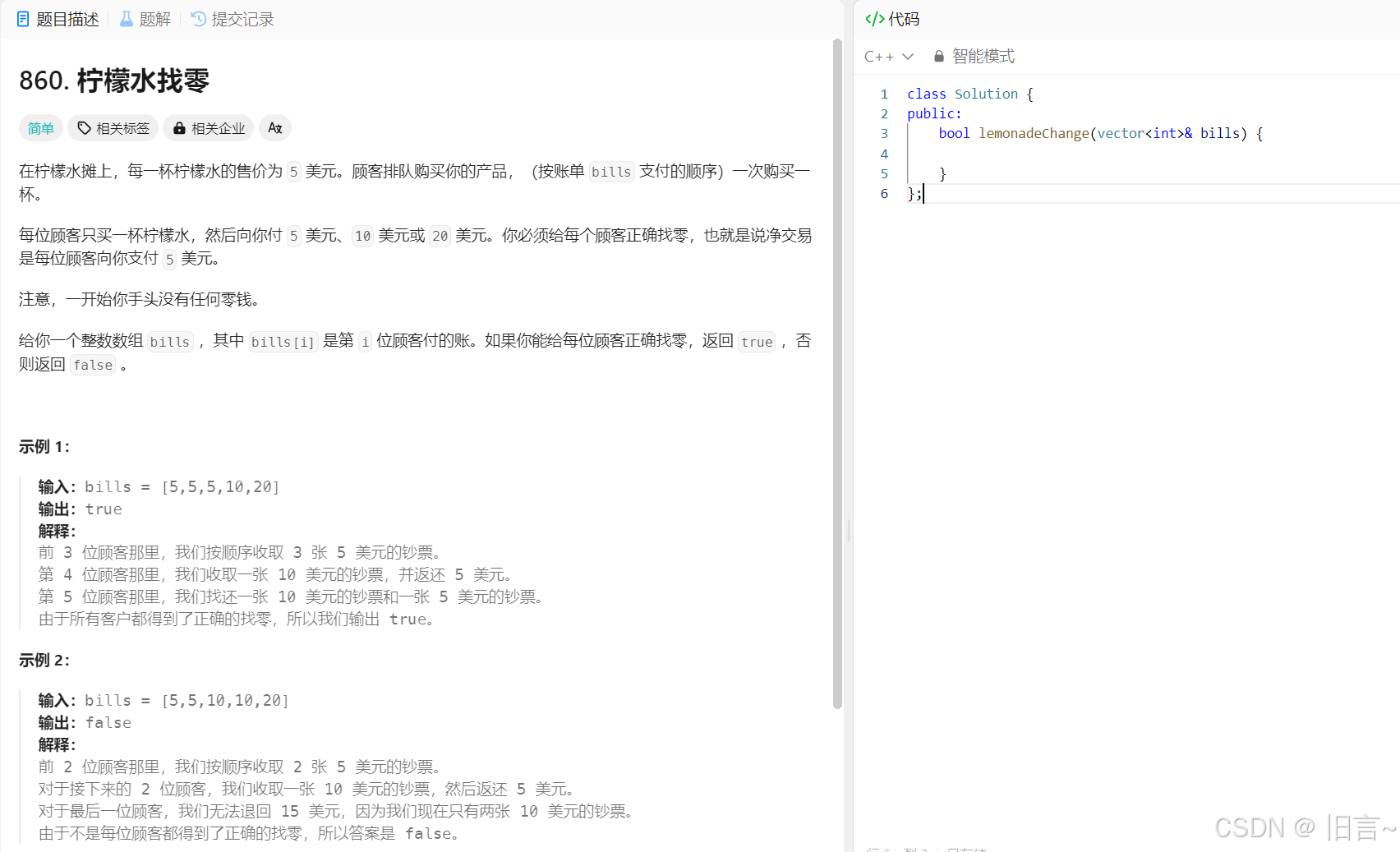Screen dimensions: 1400x852
Task: Open the C++ language dropdown
Action: pyautogui.click(x=888, y=57)
